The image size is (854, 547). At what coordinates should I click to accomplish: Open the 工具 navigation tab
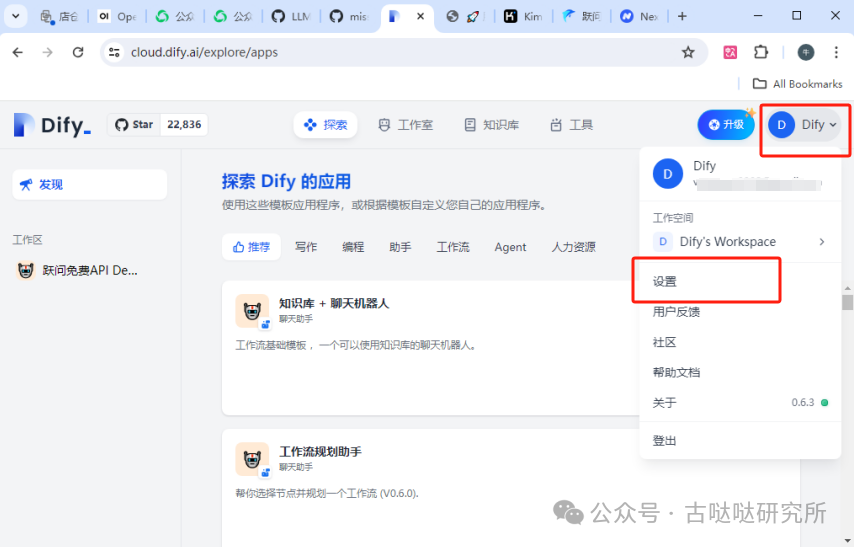click(571, 125)
